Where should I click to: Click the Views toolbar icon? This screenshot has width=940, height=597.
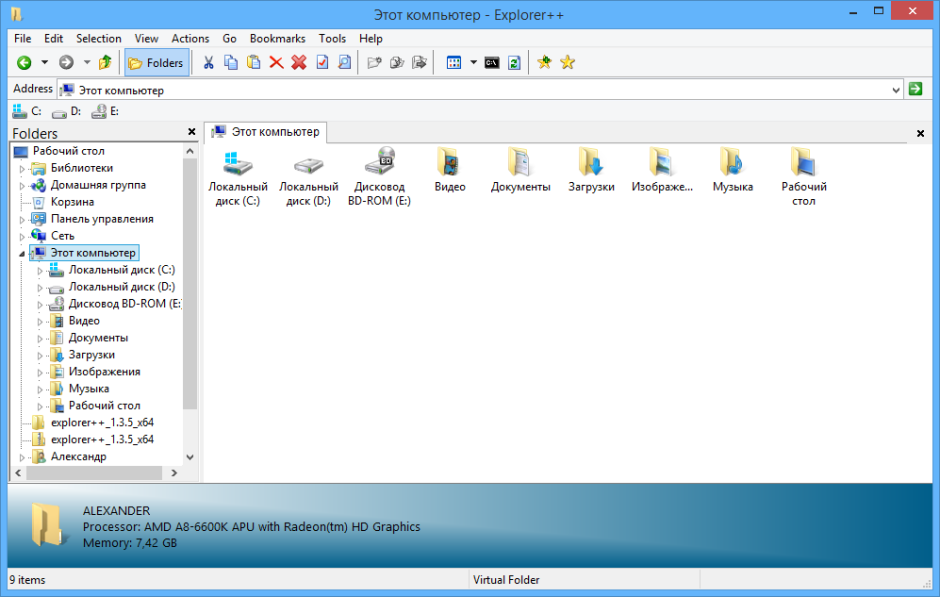[x=454, y=62]
